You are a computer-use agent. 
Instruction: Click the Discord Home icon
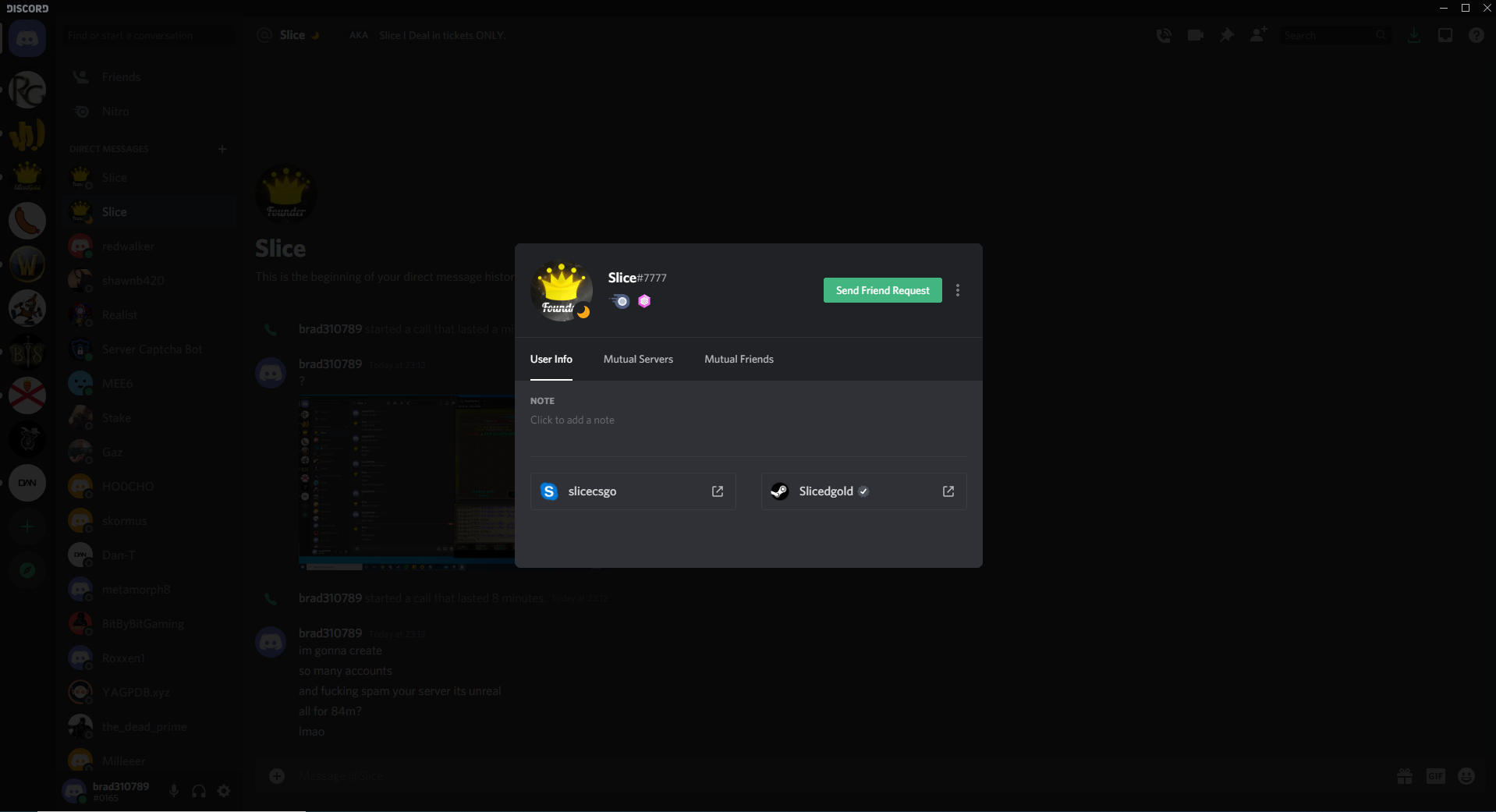pos(27,38)
